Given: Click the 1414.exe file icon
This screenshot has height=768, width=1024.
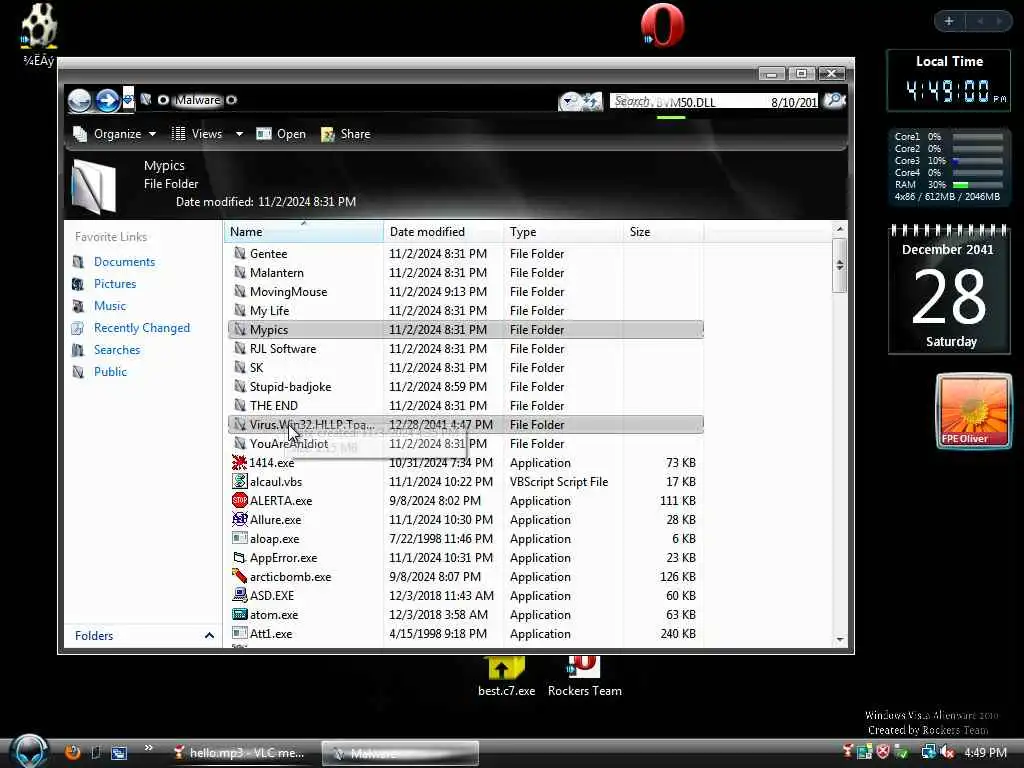Looking at the screenshot, I should pos(239,462).
